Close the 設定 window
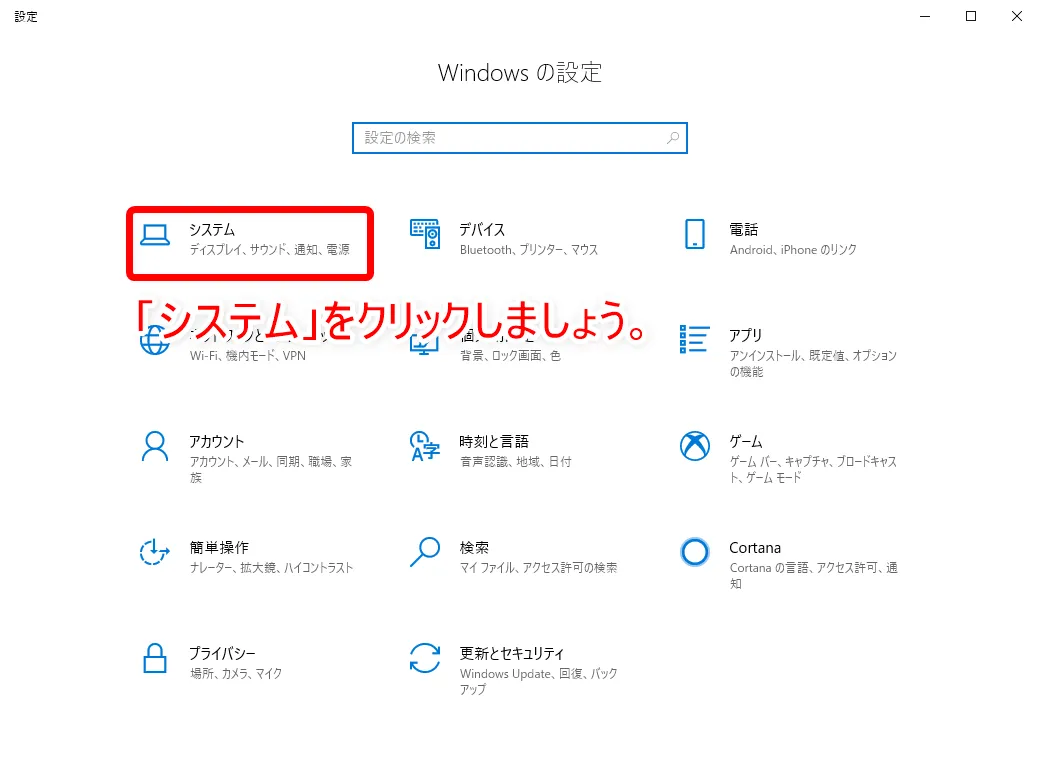The width and height of the screenshot is (1040, 764). click(x=1017, y=16)
